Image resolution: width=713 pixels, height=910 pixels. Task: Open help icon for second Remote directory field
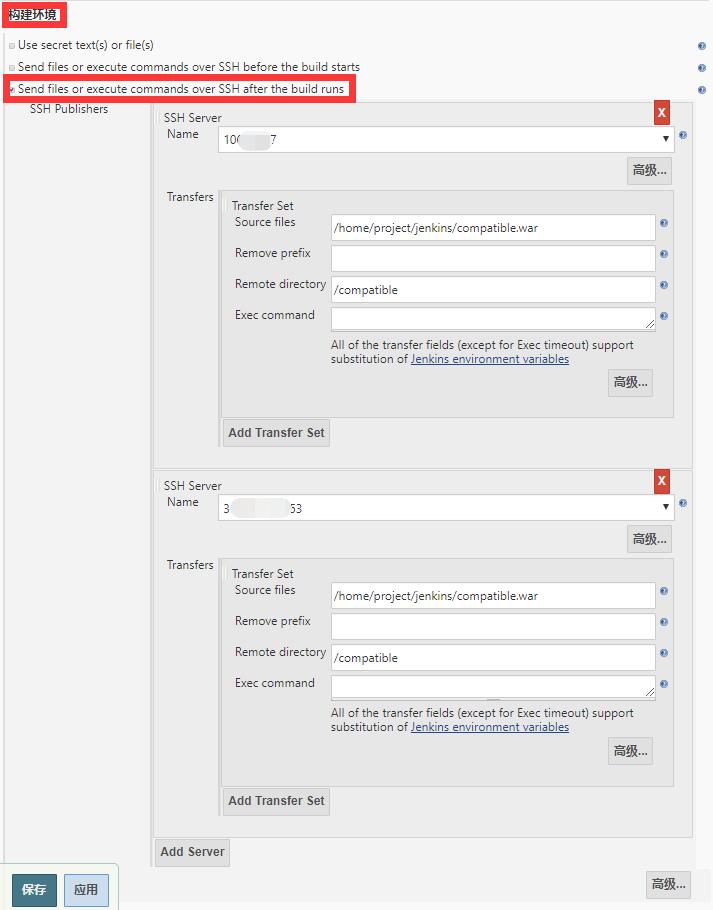(664, 653)
